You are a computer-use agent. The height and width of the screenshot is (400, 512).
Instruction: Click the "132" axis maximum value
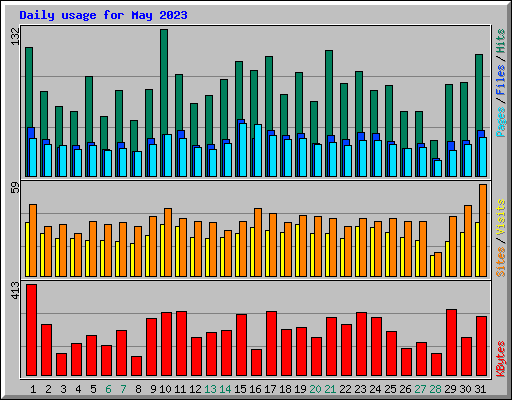(x=15, y=36)
